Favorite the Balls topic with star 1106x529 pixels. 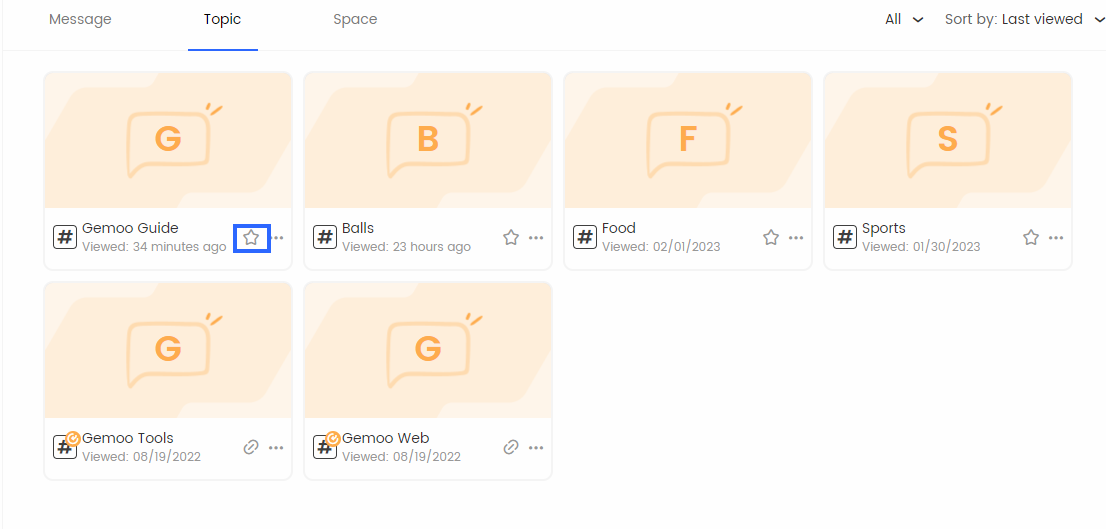pyautogui.click(x=511, y=238)
